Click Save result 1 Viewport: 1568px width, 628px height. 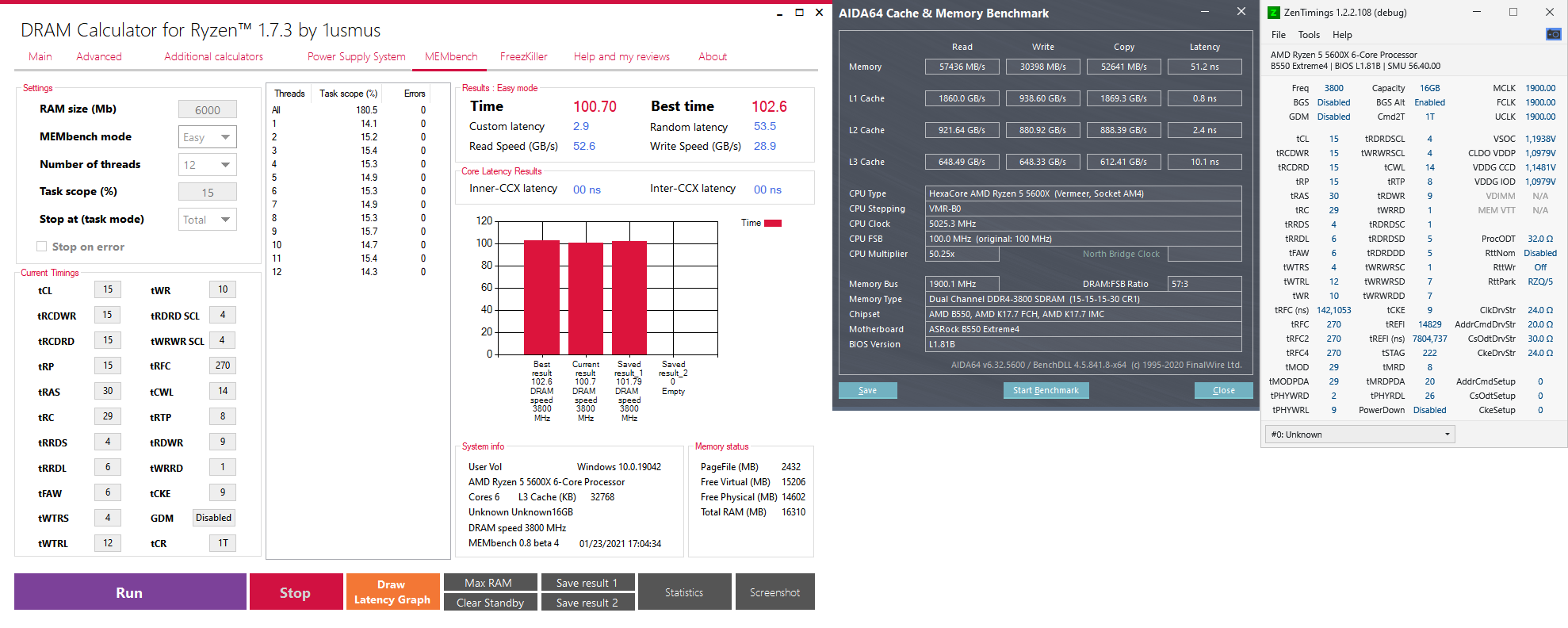(587, 583)
